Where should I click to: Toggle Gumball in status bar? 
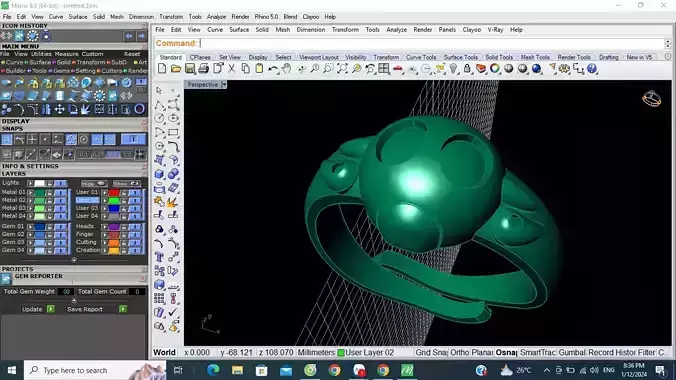click(572, 353)
